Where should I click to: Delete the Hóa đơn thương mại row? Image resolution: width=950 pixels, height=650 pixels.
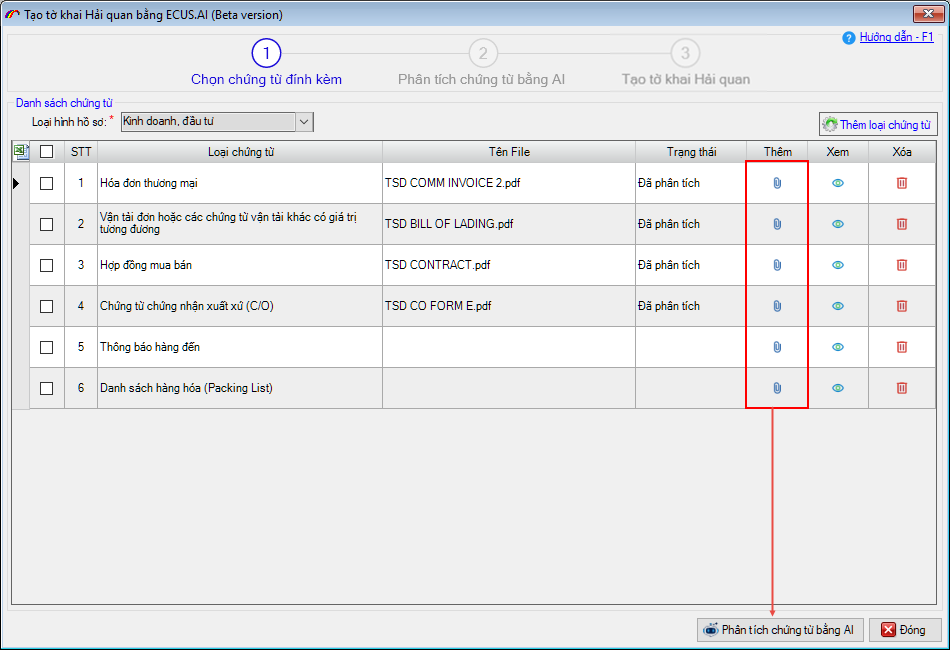(x=901, y=183)
